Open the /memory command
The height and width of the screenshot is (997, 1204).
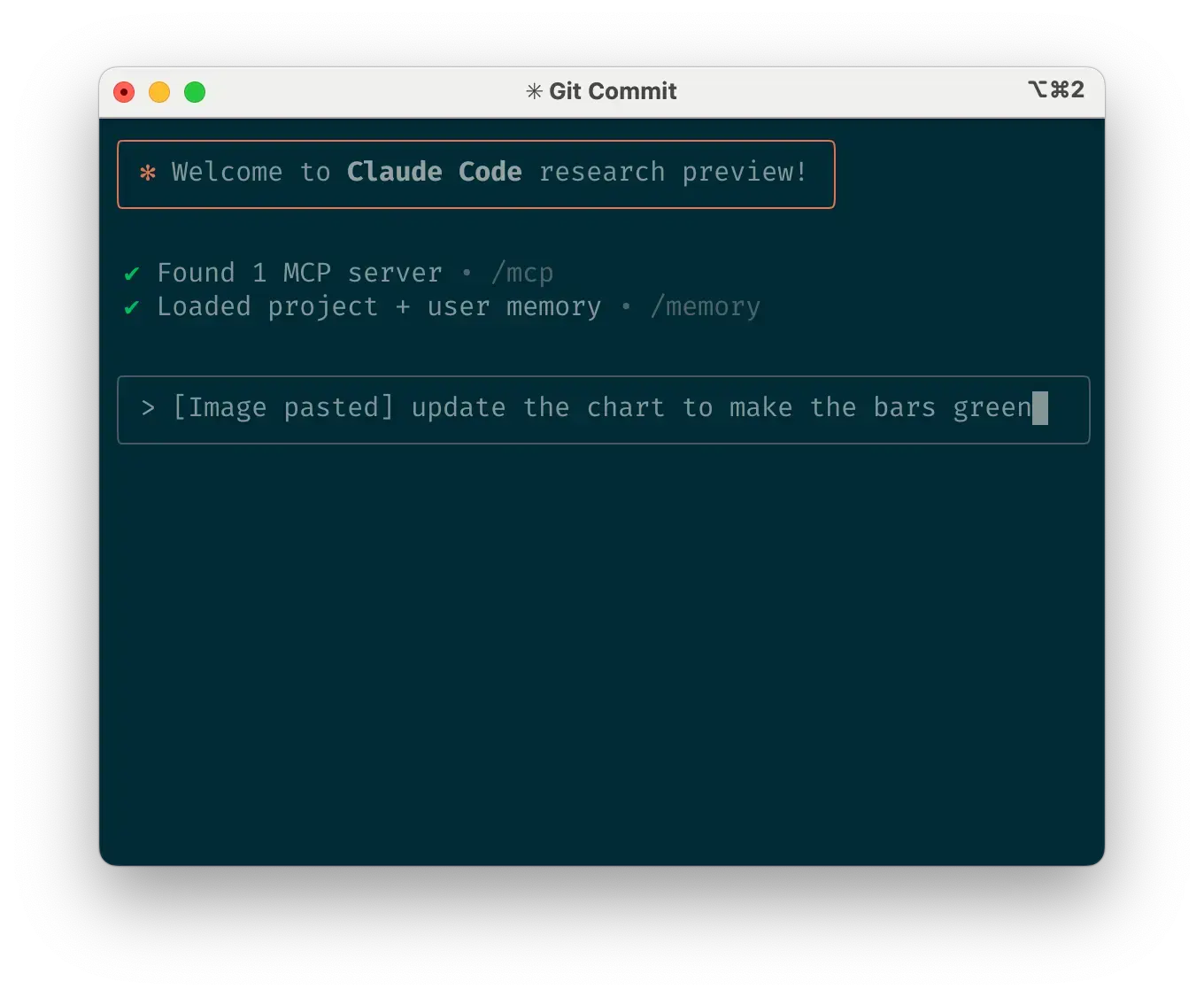[706, 307]
